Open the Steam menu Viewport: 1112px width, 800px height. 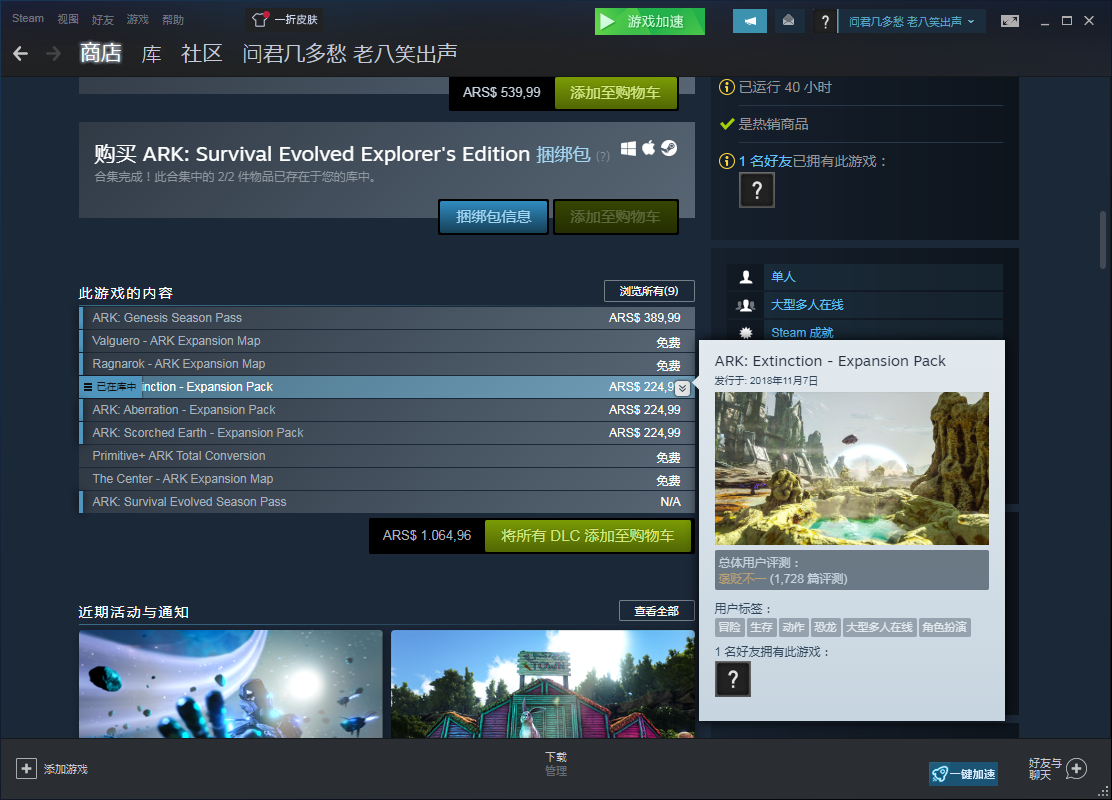[x=28, y=18]
